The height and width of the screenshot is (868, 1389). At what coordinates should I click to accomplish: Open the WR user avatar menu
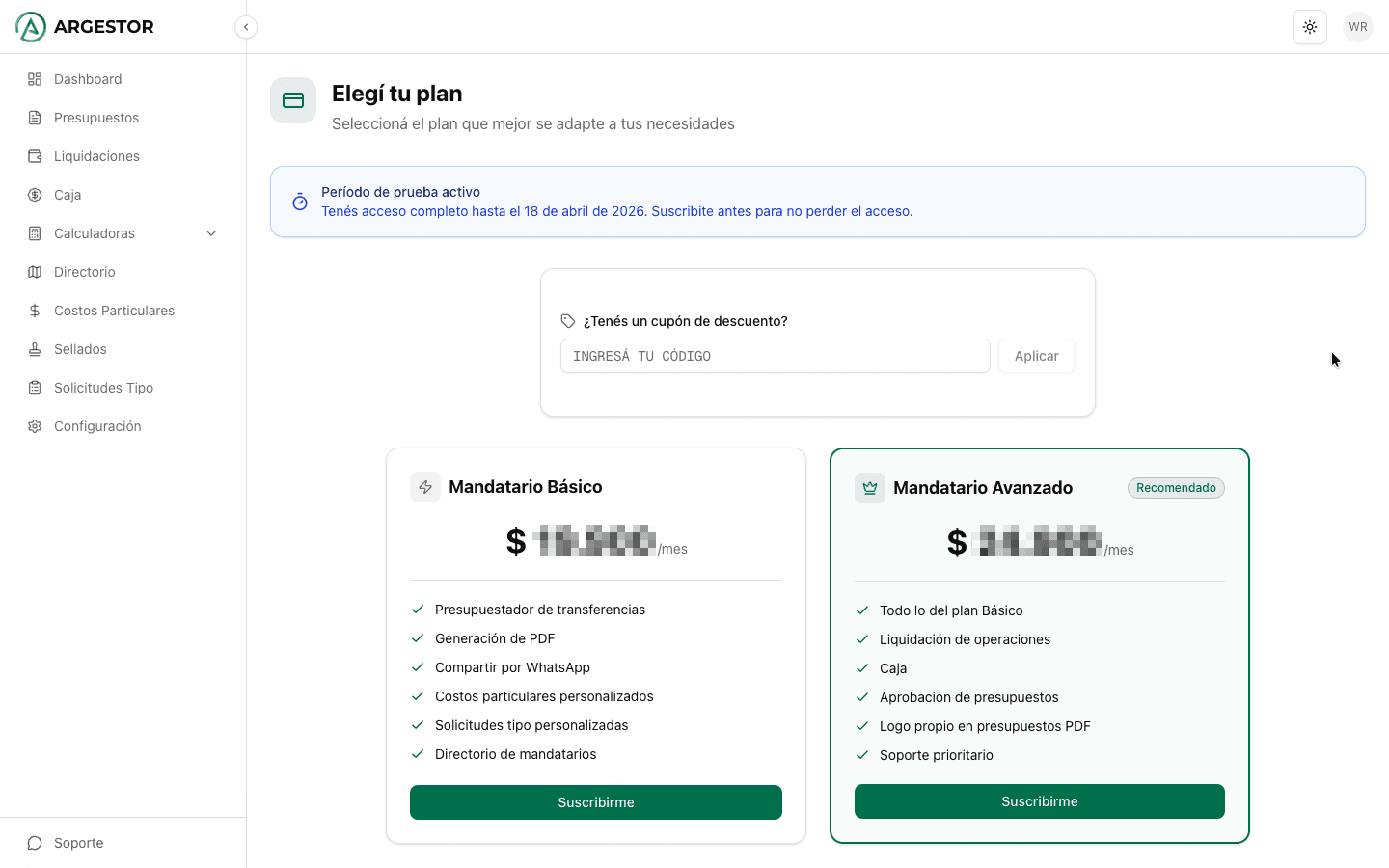[1358, 26]
